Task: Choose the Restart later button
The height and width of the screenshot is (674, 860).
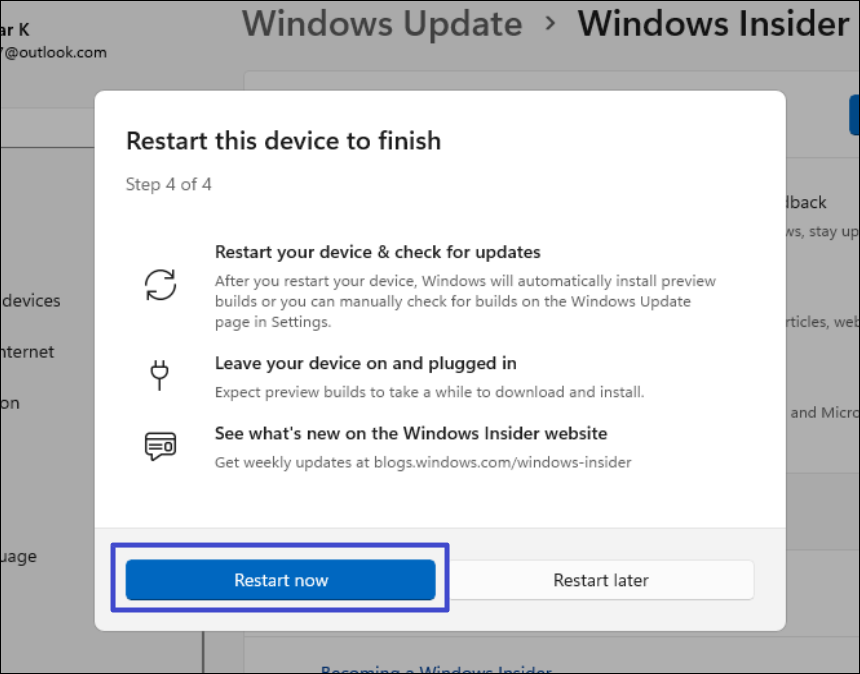Action: 601,580
